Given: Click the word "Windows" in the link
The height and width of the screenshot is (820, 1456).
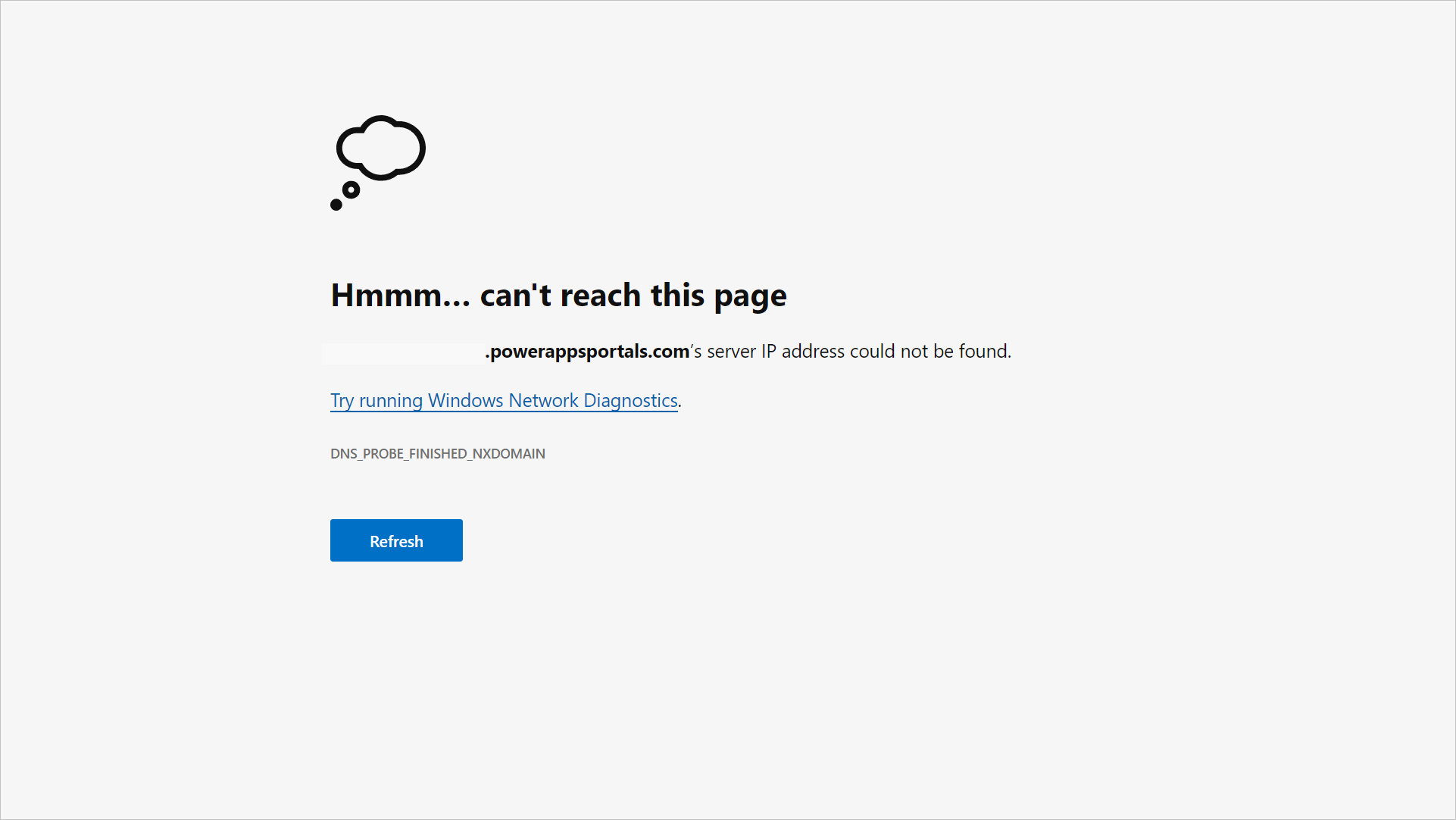Looking at the screenshot, I should click(465, 400).
